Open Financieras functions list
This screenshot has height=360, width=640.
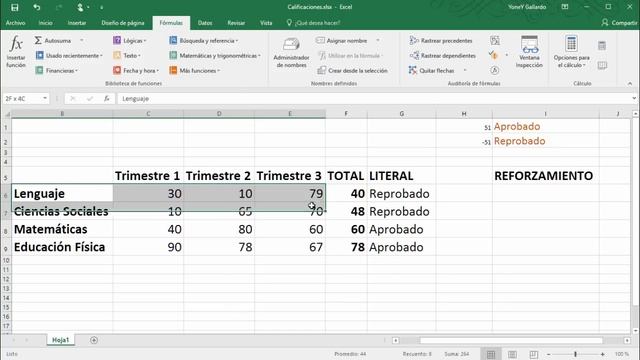(x=56, y=71)
